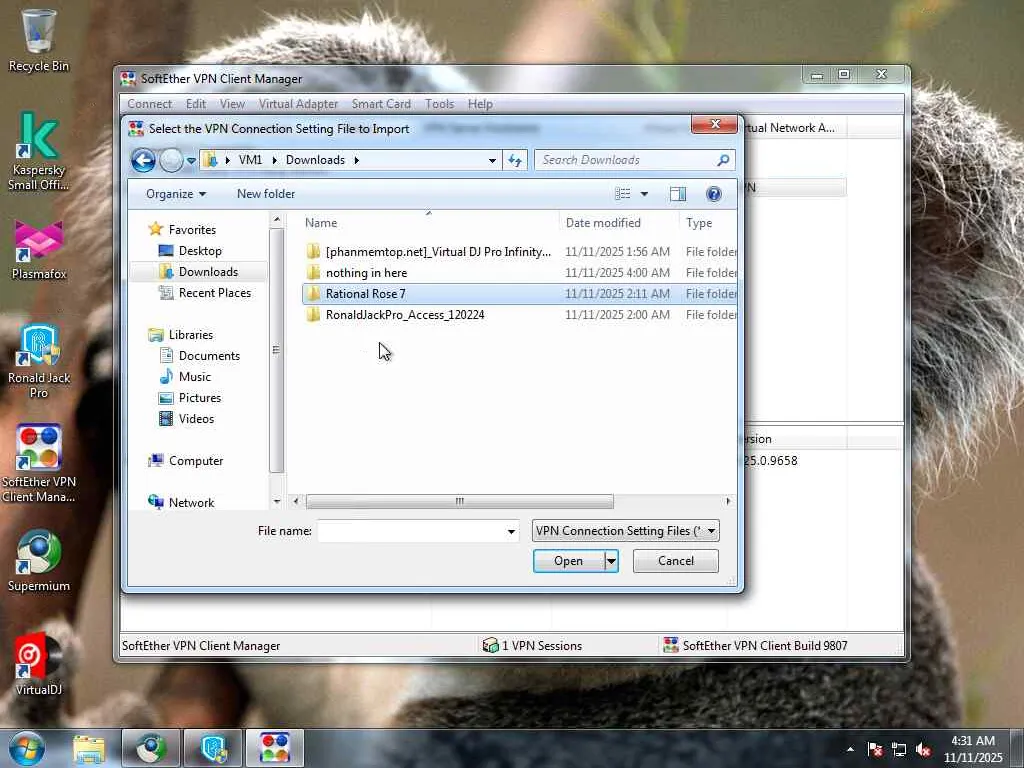Open Windows Explorer from taskbar

89,748
